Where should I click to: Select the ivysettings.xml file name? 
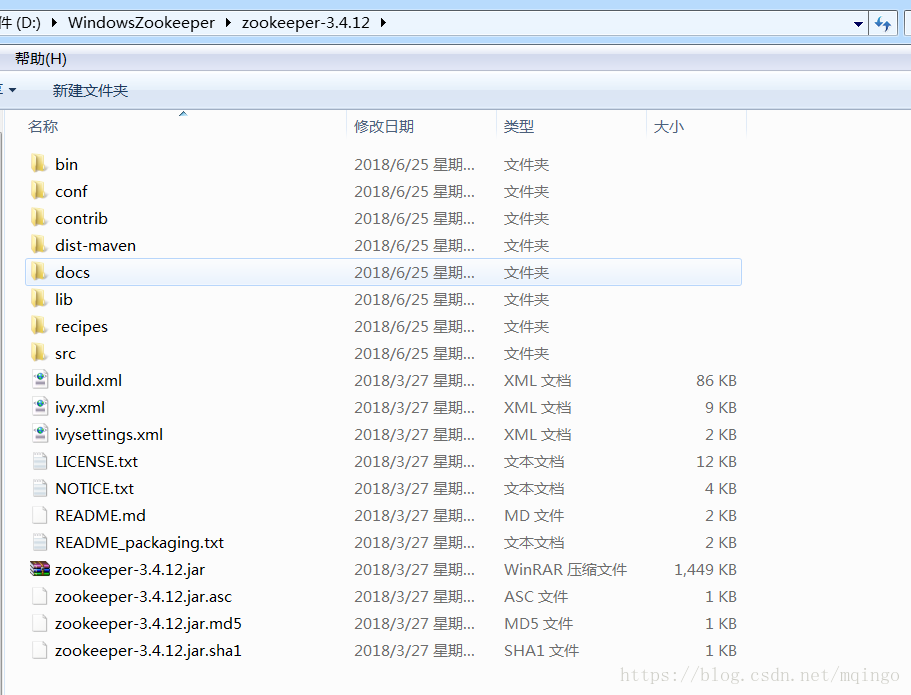click(x=109, y=435)
